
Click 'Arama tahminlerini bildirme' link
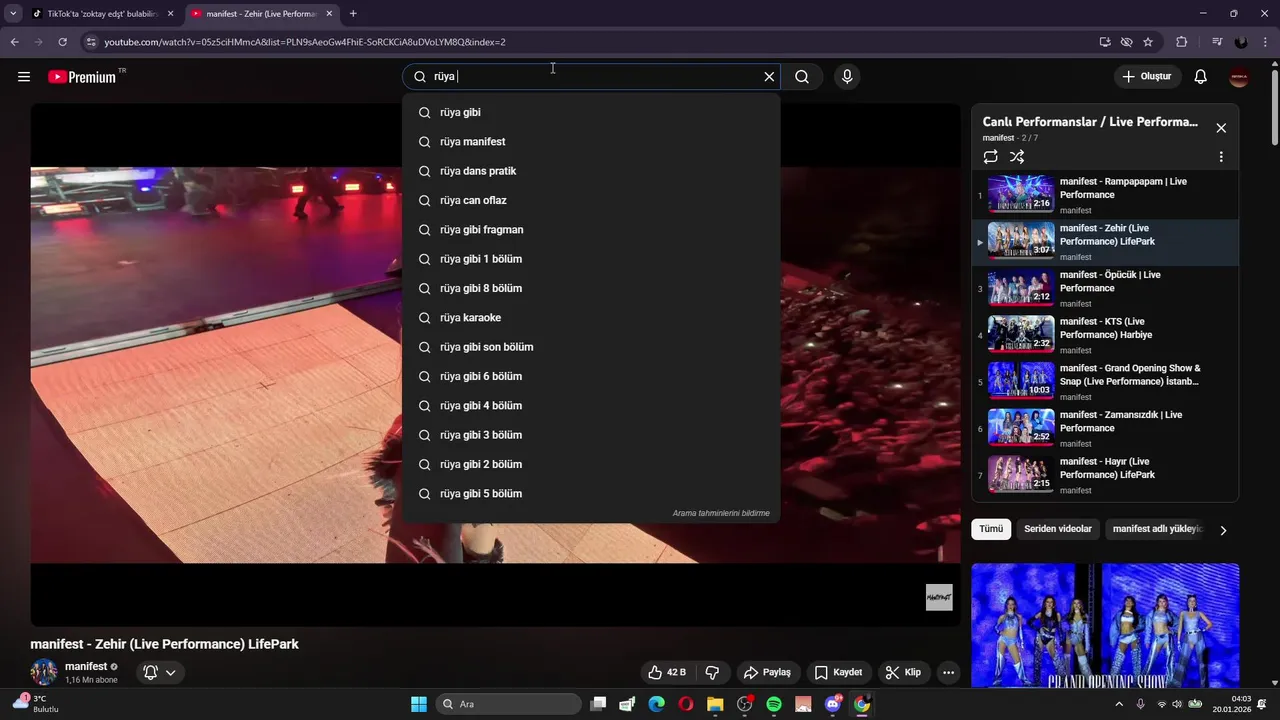721,513
